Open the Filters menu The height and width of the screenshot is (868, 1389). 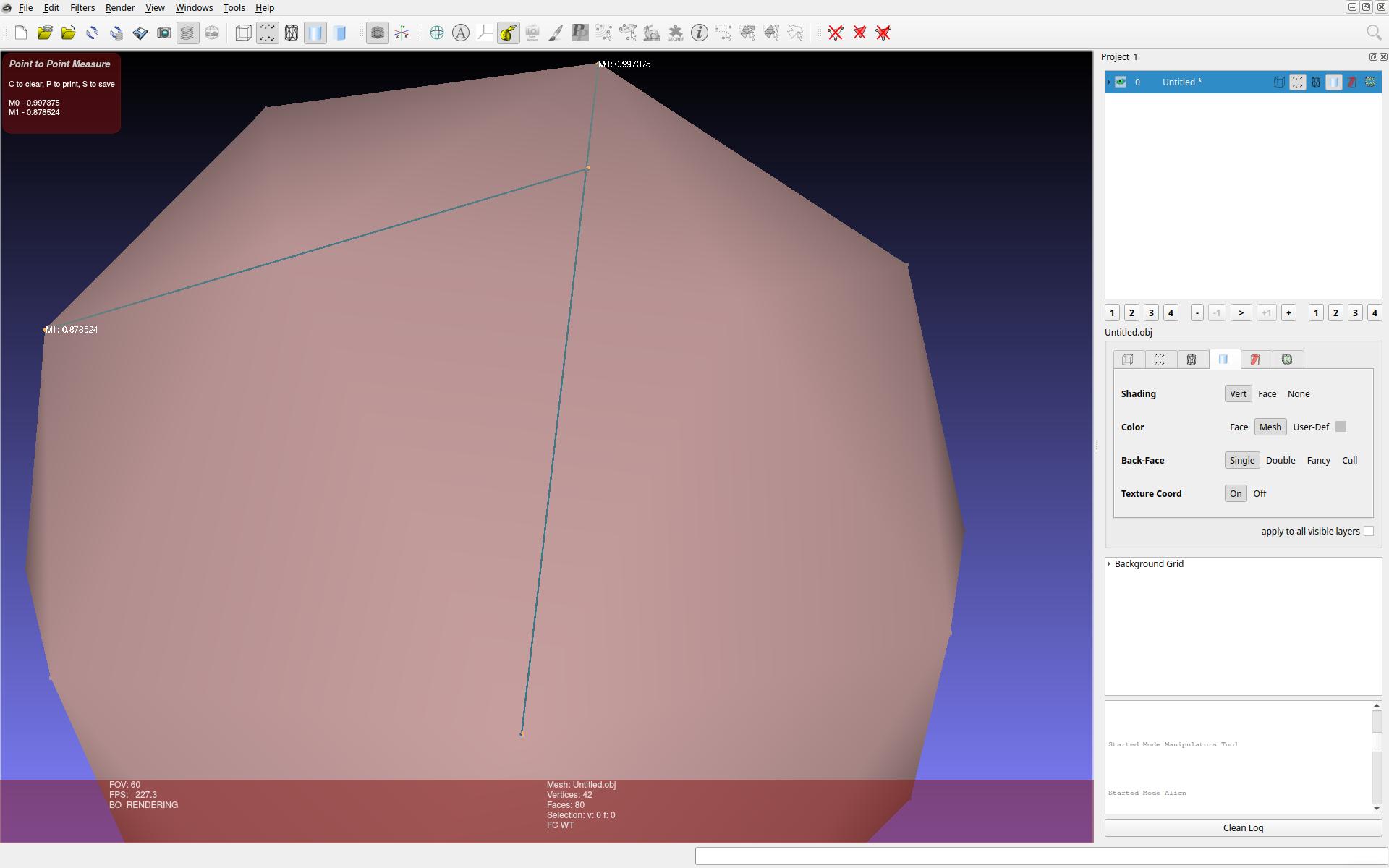coord(82,7)
